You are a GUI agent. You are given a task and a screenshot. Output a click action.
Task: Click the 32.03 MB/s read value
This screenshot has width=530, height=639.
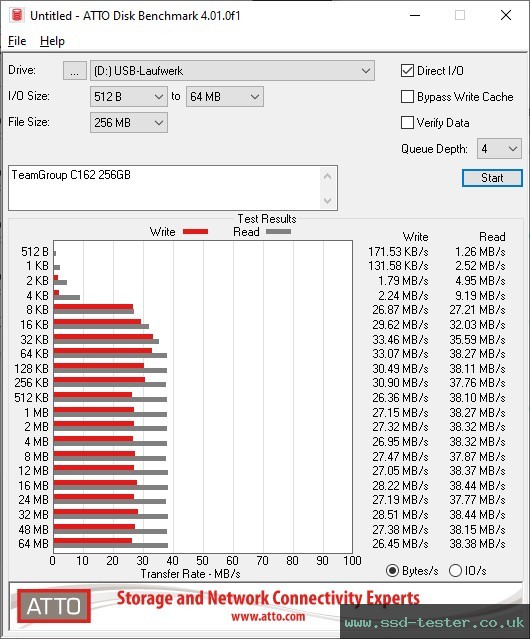pyautogui.click(x=477, y=325)
